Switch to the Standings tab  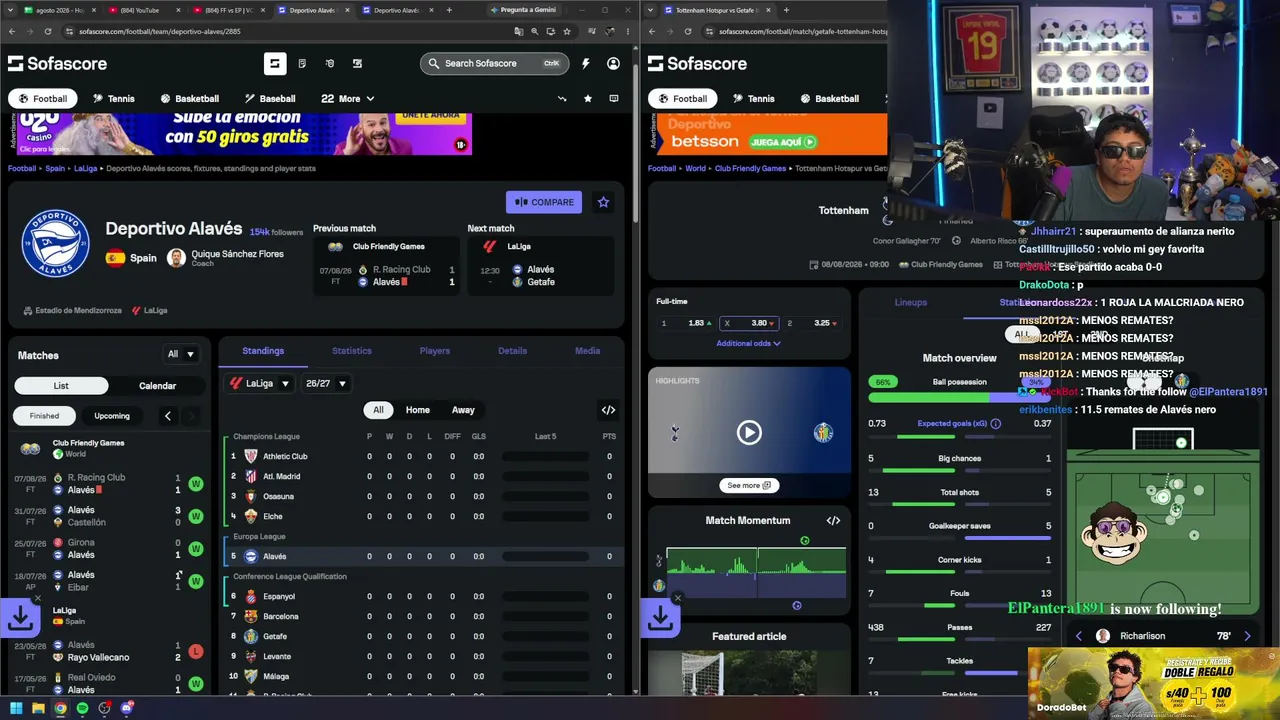click(x=263, y=351)
